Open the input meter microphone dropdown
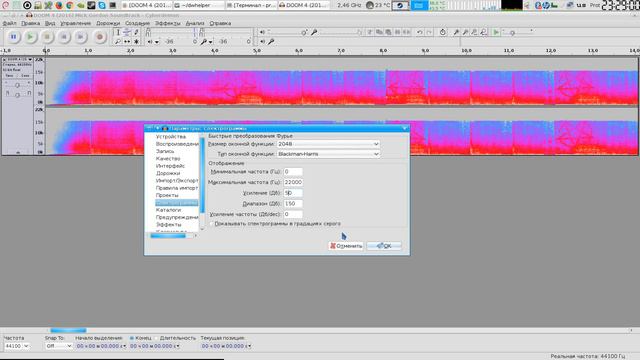Screen dimensions: 640x360 click(x=210, y=42)
